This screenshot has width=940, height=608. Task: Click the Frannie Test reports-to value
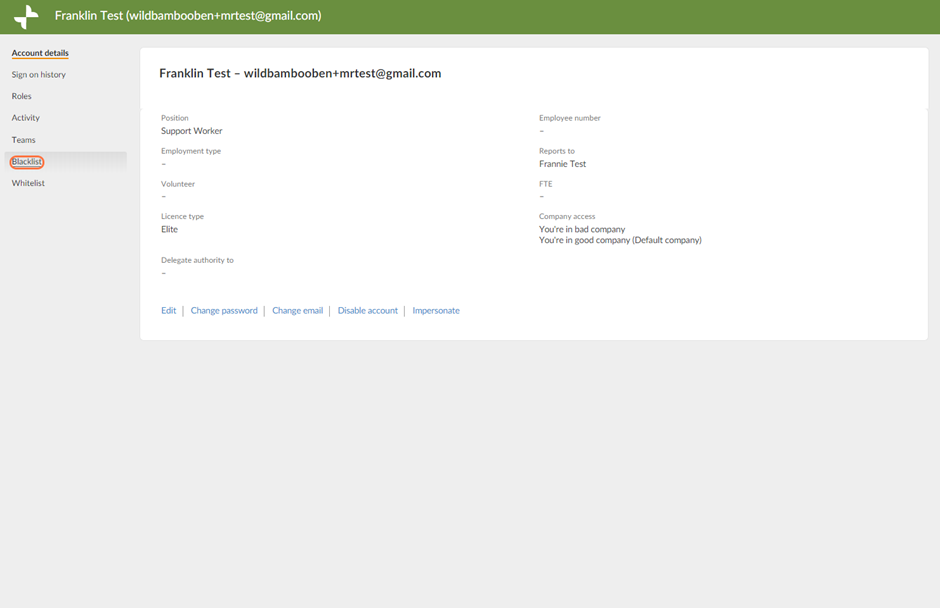click(562, 164)
